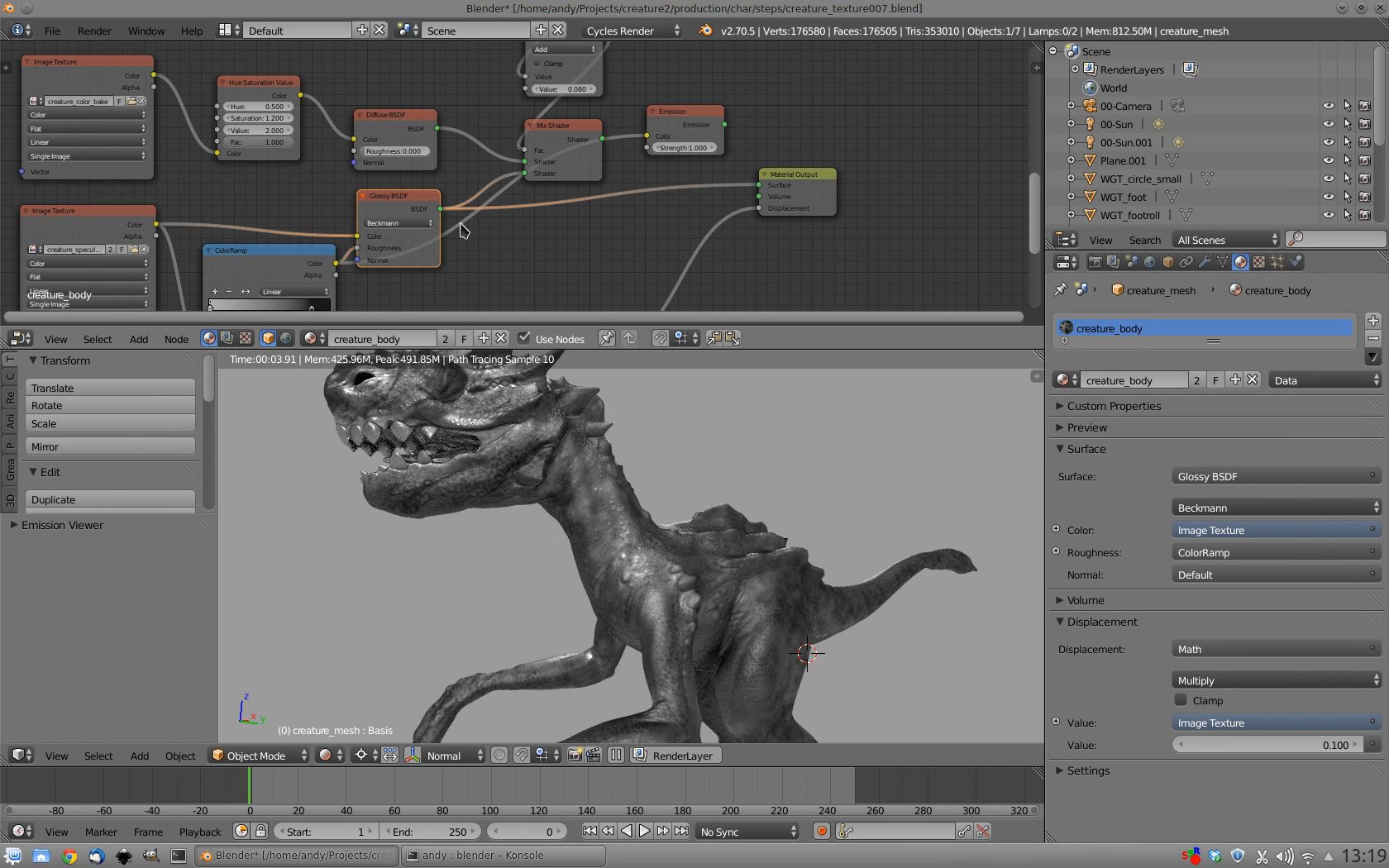The width and height of the screenshot is (1389, 868).
Task: Expand the Custom Properties panel
Action: [x=1113, y=406]
